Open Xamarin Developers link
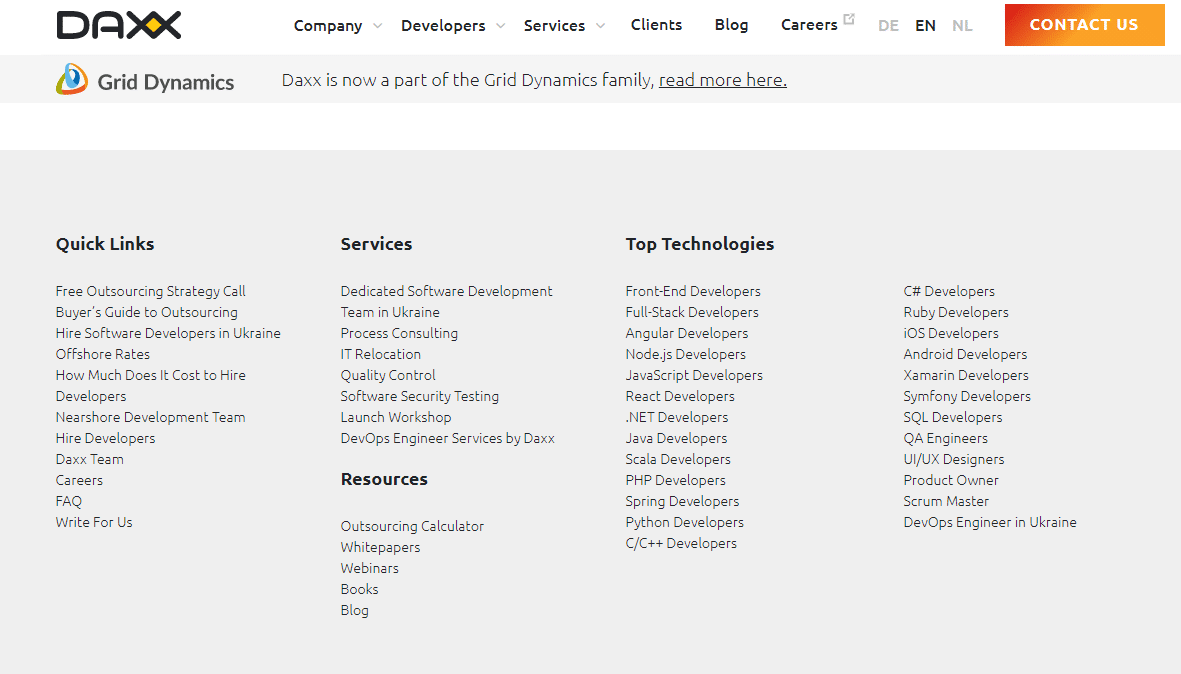The height and width of the screenshot is (674, 1181). coord(966,375)
